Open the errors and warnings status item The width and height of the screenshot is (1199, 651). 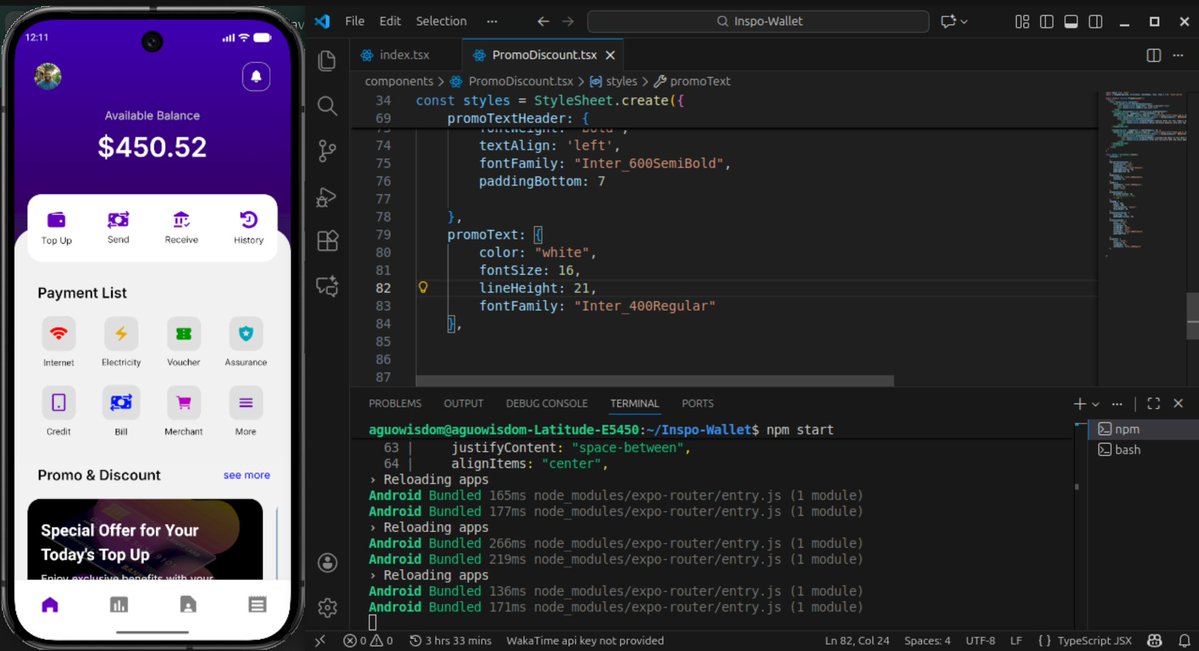point(368,641)
